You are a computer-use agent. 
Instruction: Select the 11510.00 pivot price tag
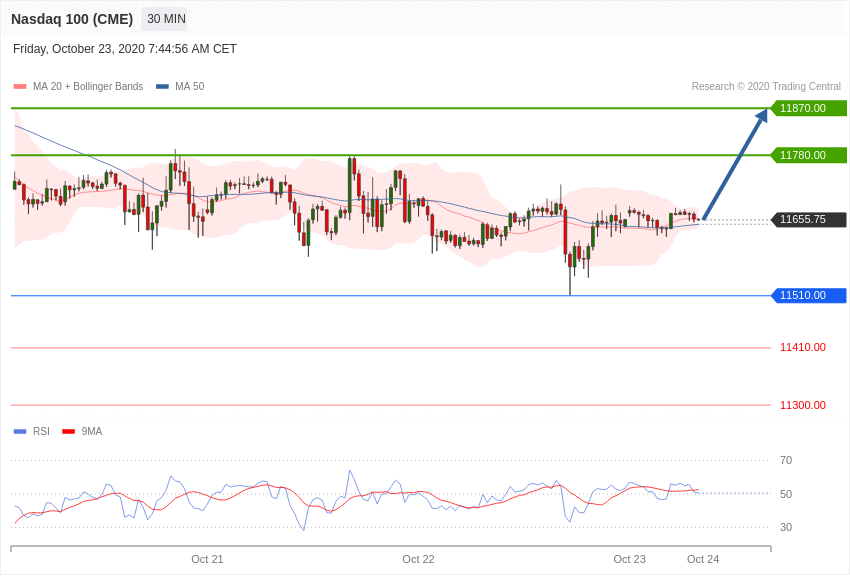(808, 295)
